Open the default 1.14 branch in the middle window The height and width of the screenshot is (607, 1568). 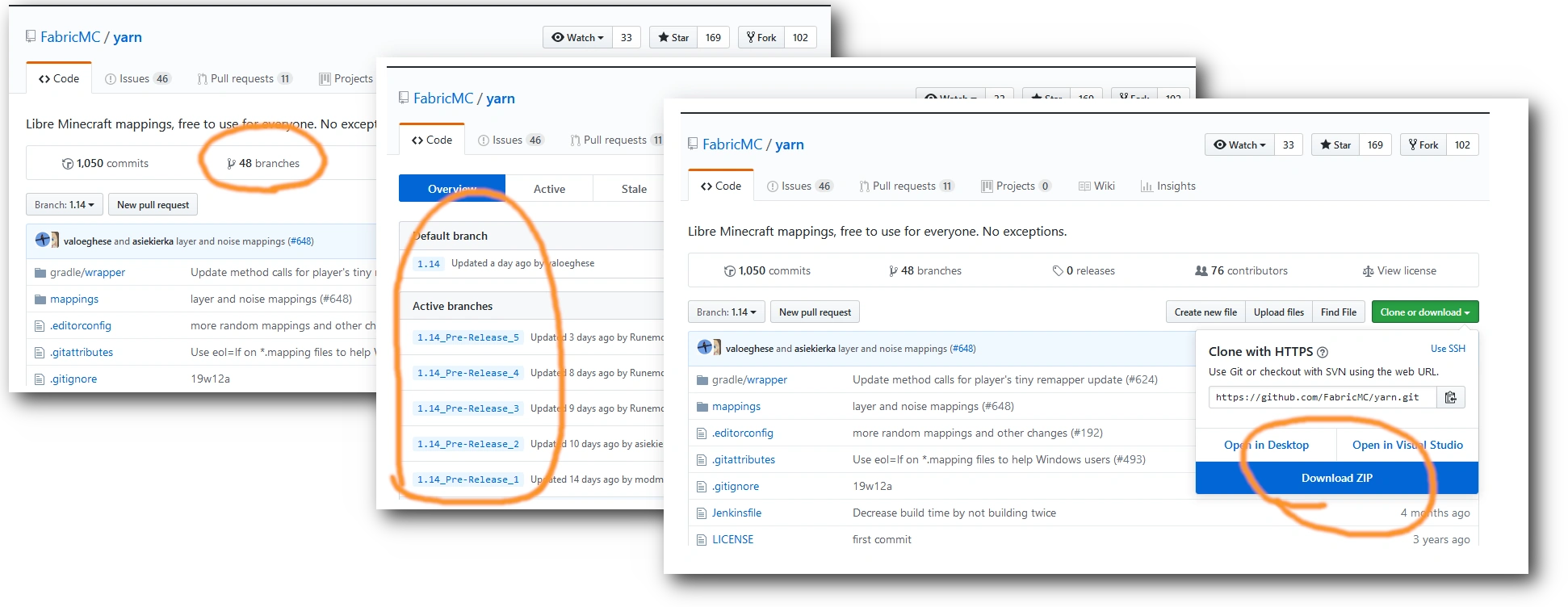click(x=429, y=264)
